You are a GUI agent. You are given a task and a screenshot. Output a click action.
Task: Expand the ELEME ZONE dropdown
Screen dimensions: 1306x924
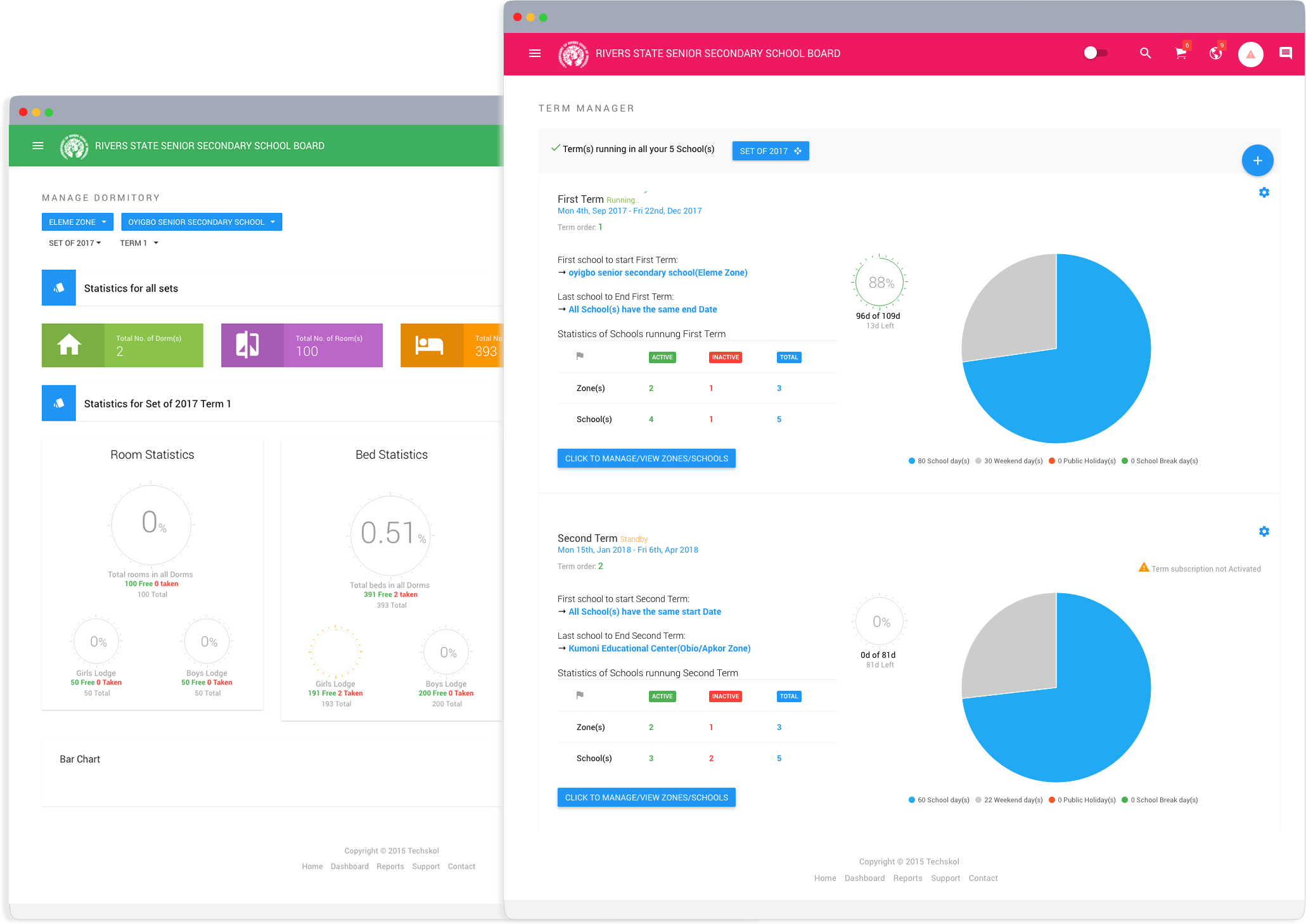[x=77, y=222]
